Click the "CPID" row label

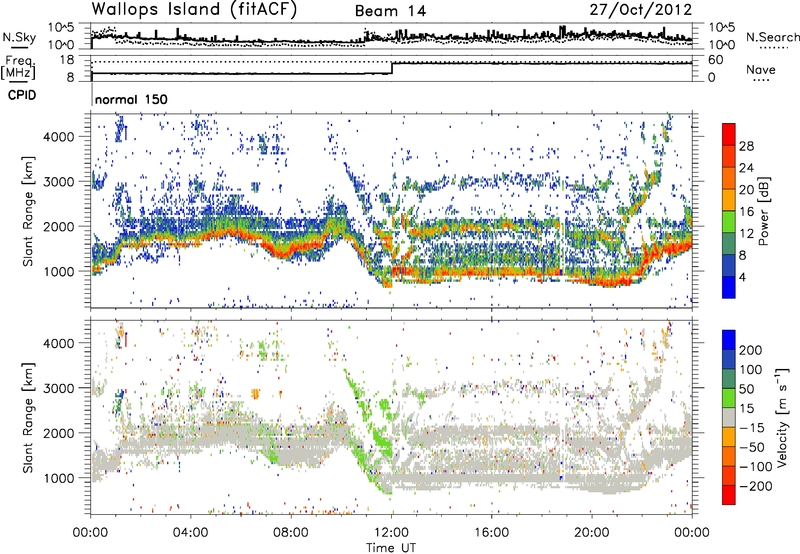coord(22,95)
